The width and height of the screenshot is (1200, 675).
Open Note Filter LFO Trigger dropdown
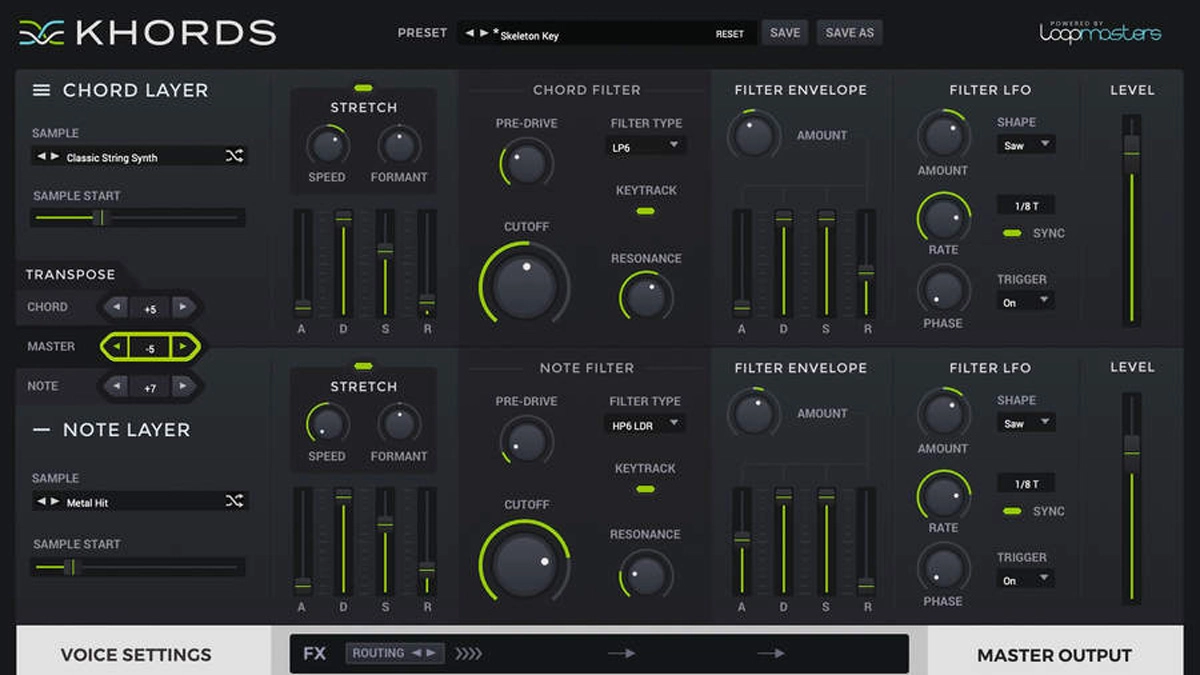(x=1025, y=579)
